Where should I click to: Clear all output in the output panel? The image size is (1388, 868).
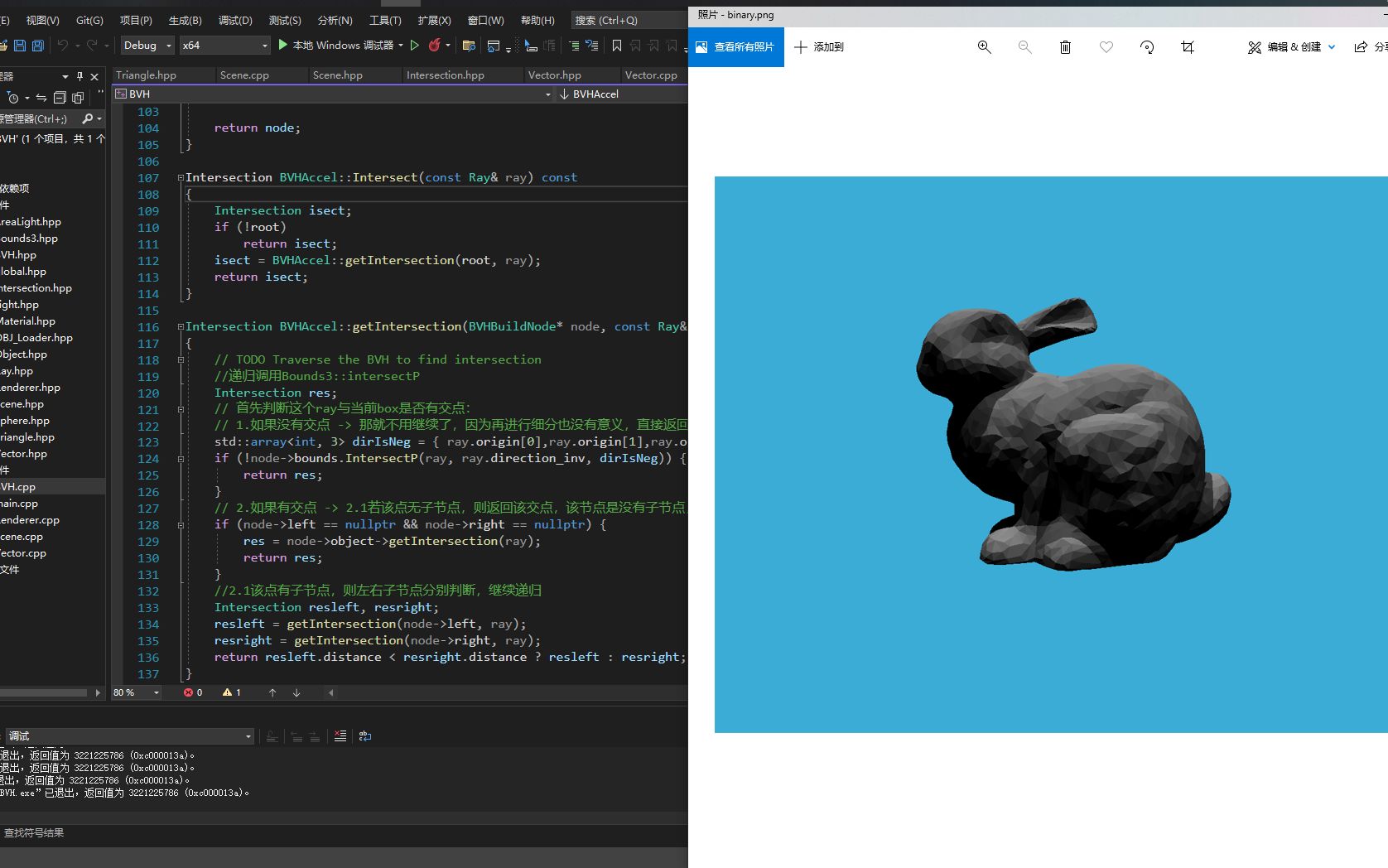(340, 736)
